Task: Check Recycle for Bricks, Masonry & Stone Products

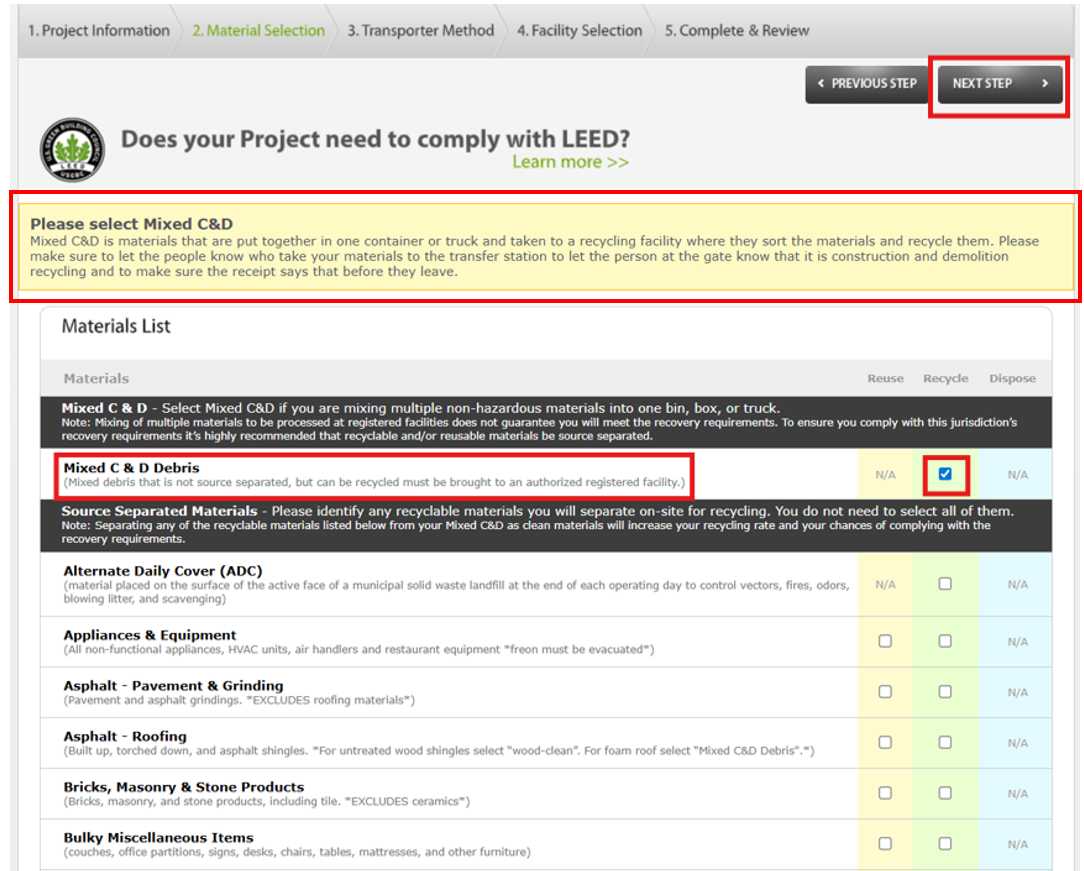Action: coord(945,793)
